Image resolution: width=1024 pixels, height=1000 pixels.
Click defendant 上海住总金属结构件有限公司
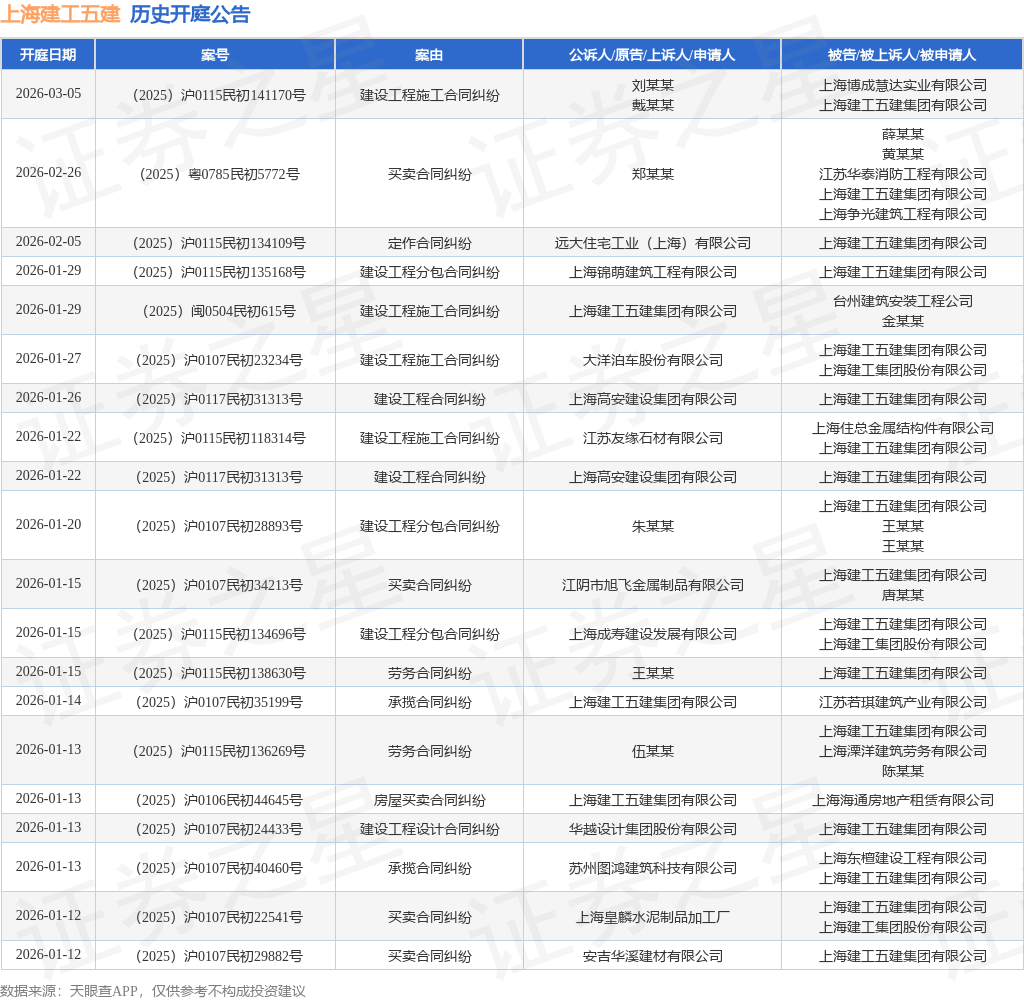tap(903, 428)
